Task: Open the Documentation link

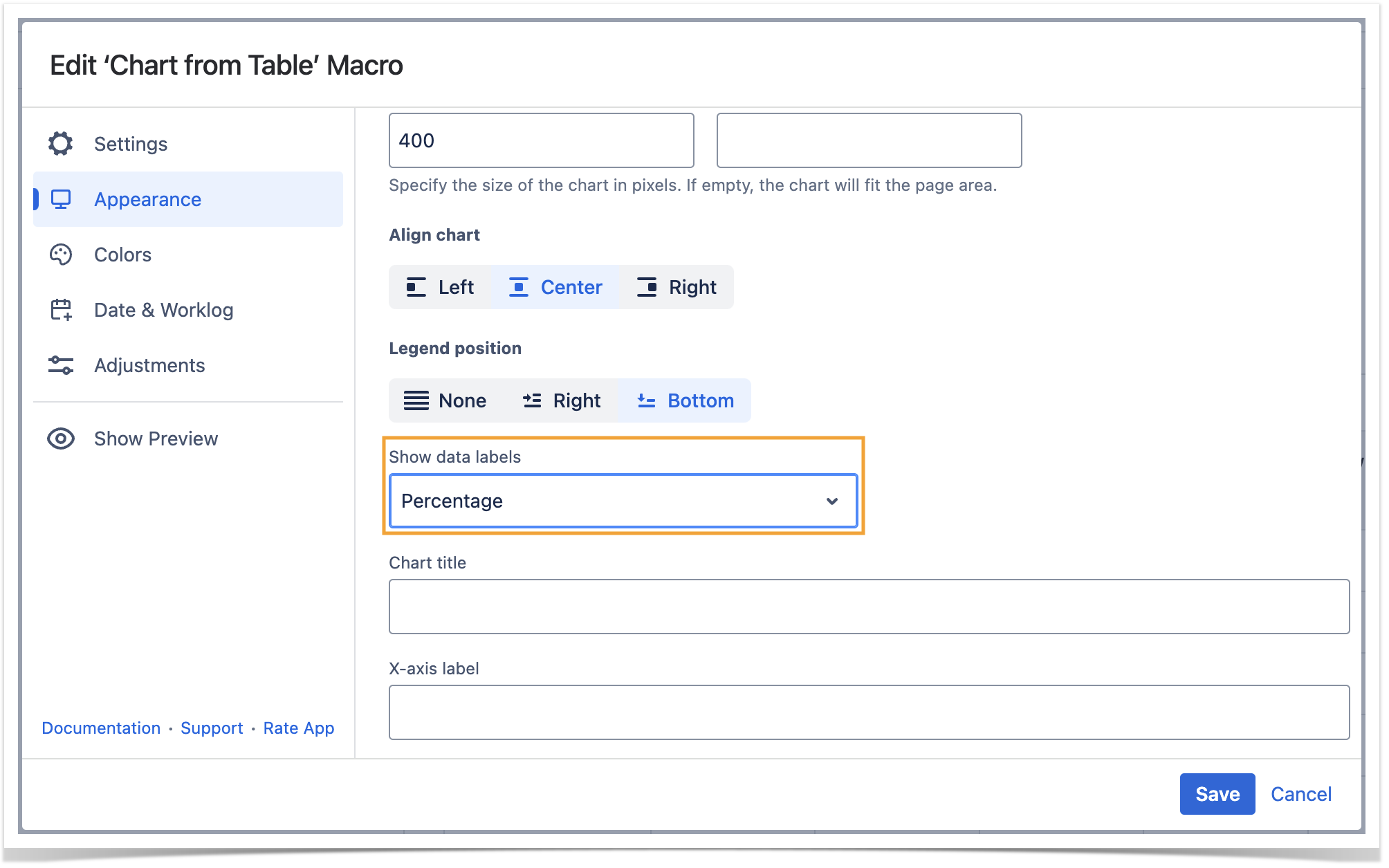Action: (101, 728)
